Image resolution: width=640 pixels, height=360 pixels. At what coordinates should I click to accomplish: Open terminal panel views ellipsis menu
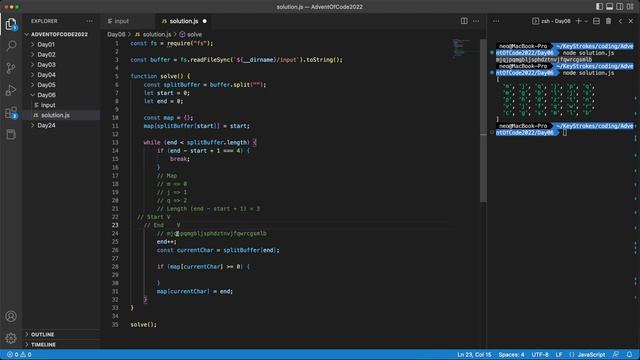(x=496, y=21)
